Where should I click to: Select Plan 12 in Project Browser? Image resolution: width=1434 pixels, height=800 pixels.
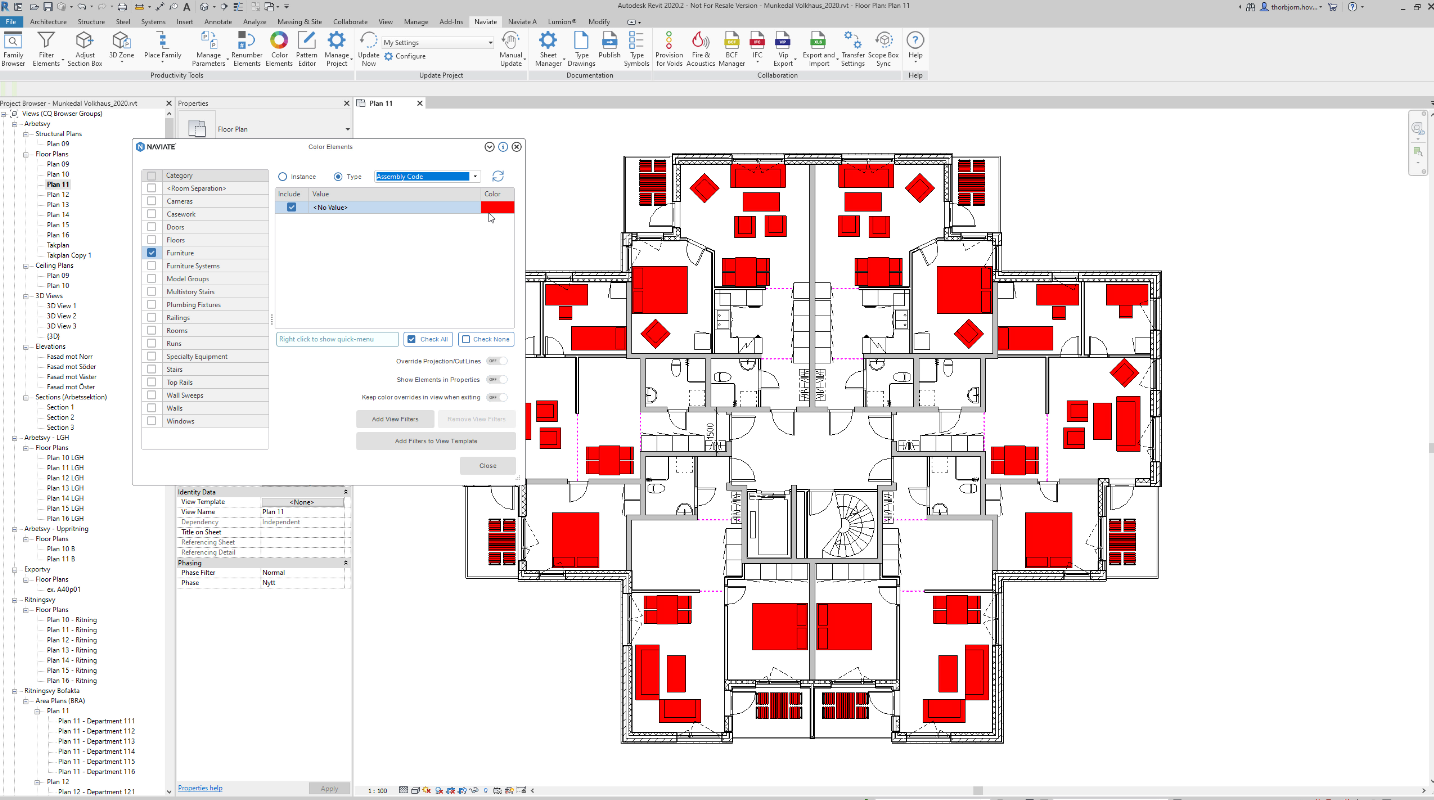coord(58,195)
